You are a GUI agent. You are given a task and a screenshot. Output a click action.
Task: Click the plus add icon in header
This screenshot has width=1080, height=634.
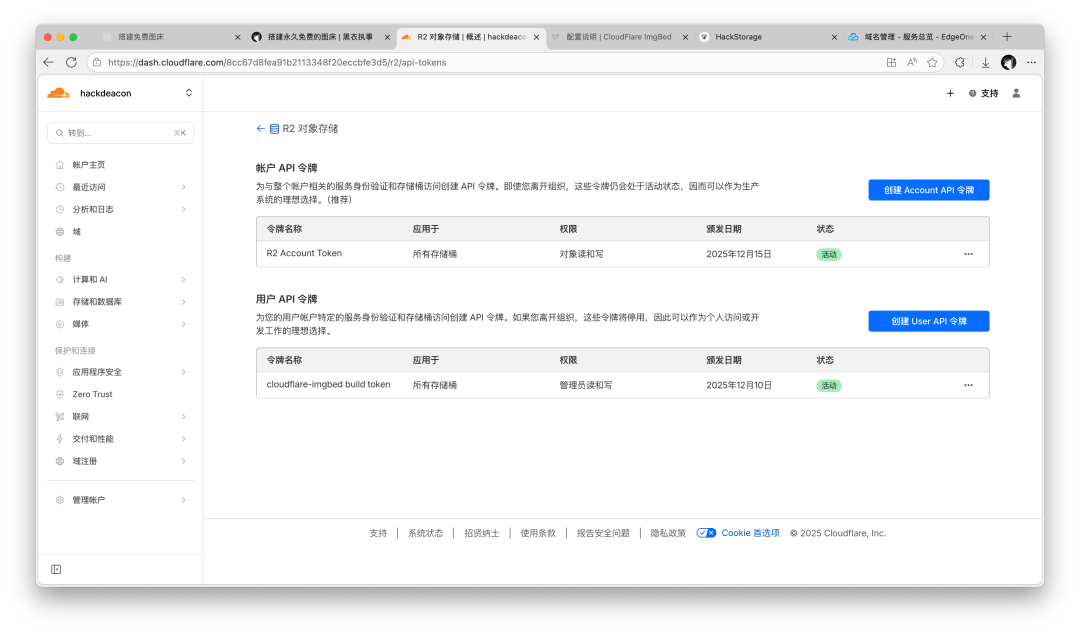(950, 93)
